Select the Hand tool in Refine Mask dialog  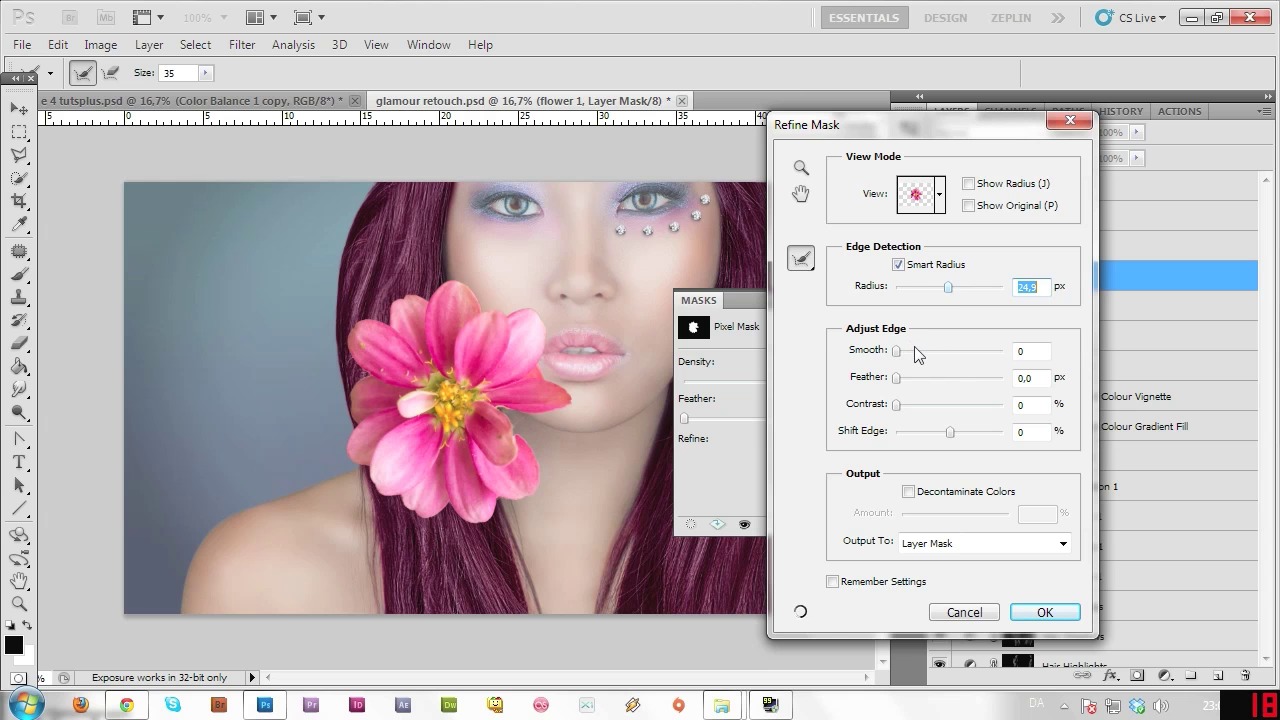pyautogui.click(x=801, y=194)
